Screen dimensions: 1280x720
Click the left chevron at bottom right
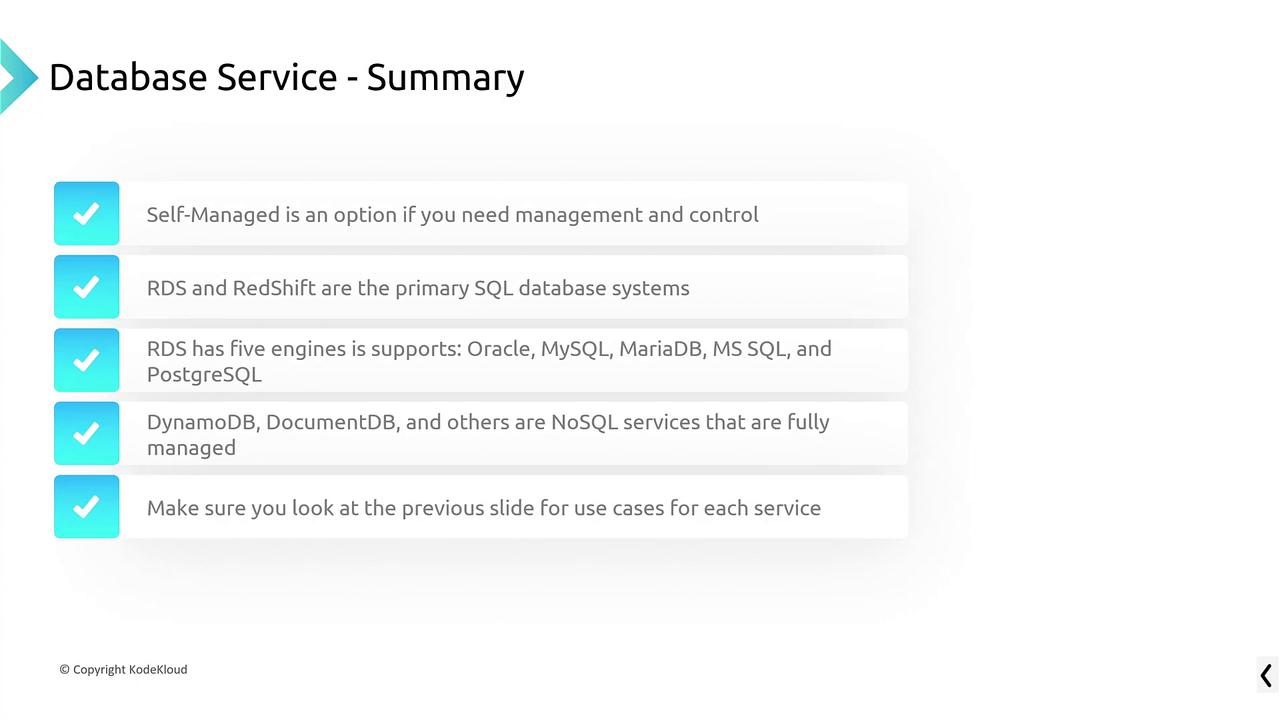(x=1266, y=675)
